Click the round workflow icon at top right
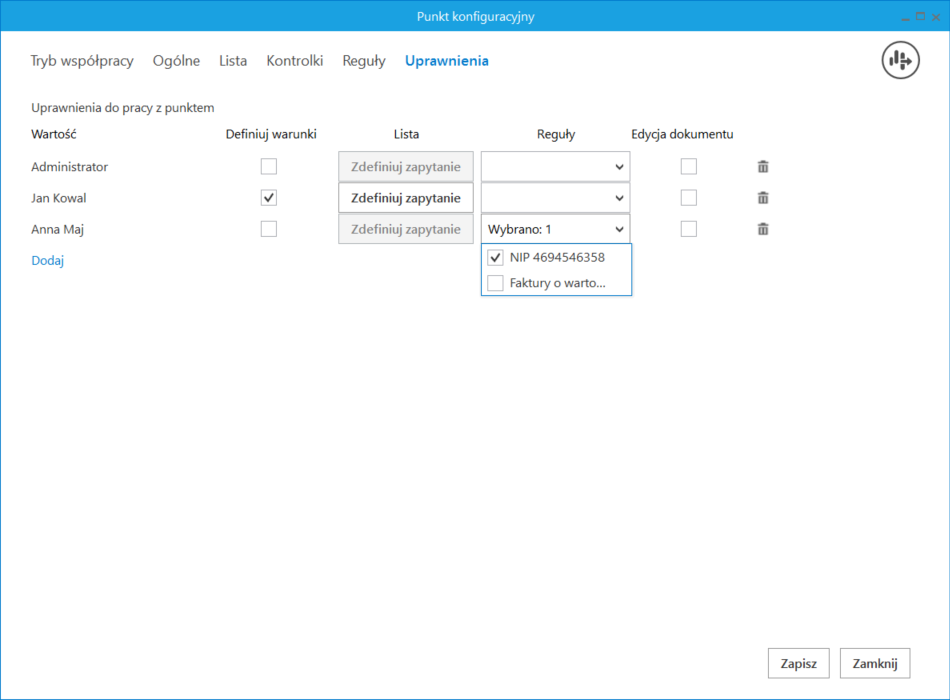The height and width of the screenshot is (700, 950). click(x=900, y=60)
